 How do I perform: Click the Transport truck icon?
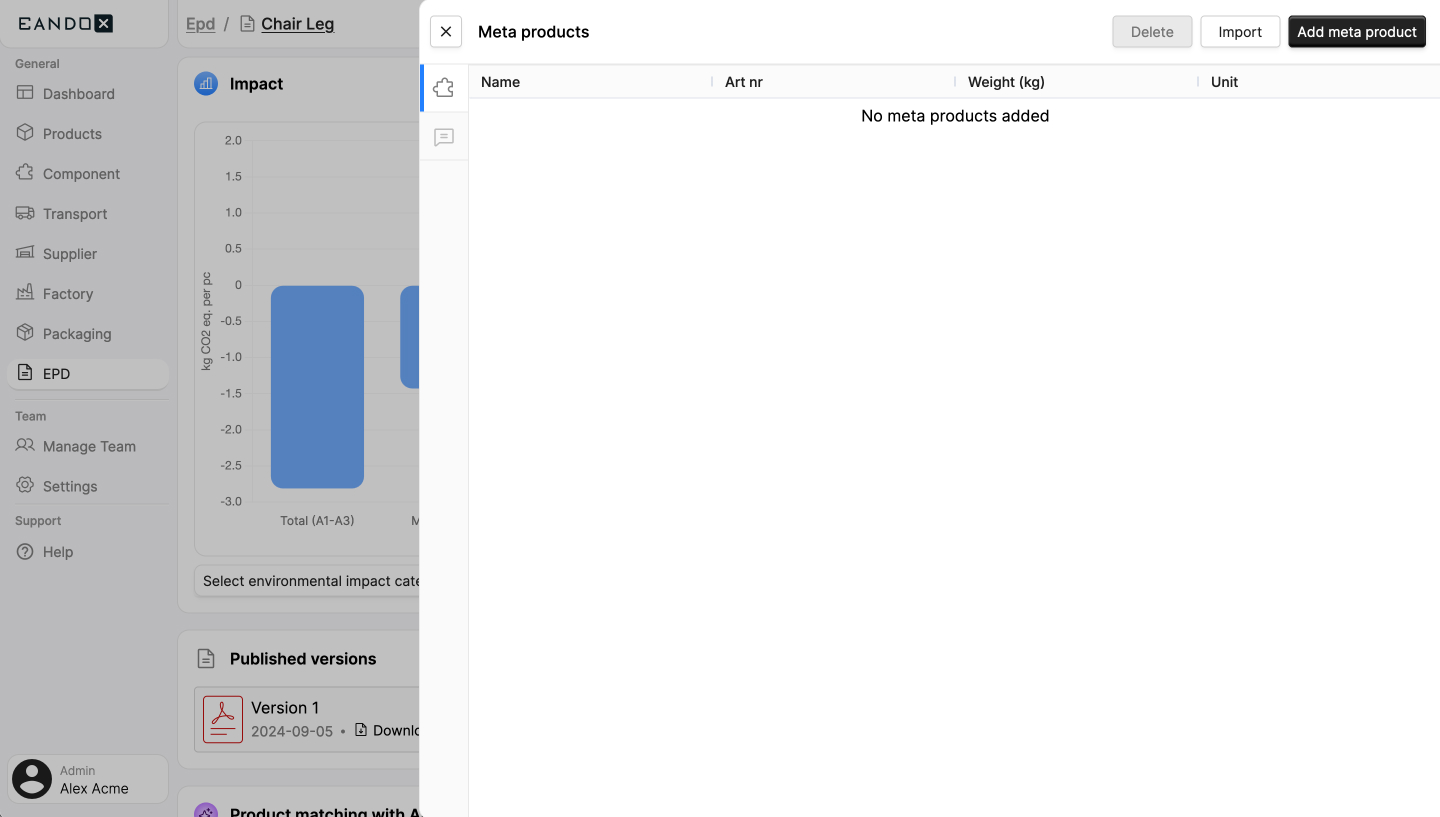pos(25,213)
